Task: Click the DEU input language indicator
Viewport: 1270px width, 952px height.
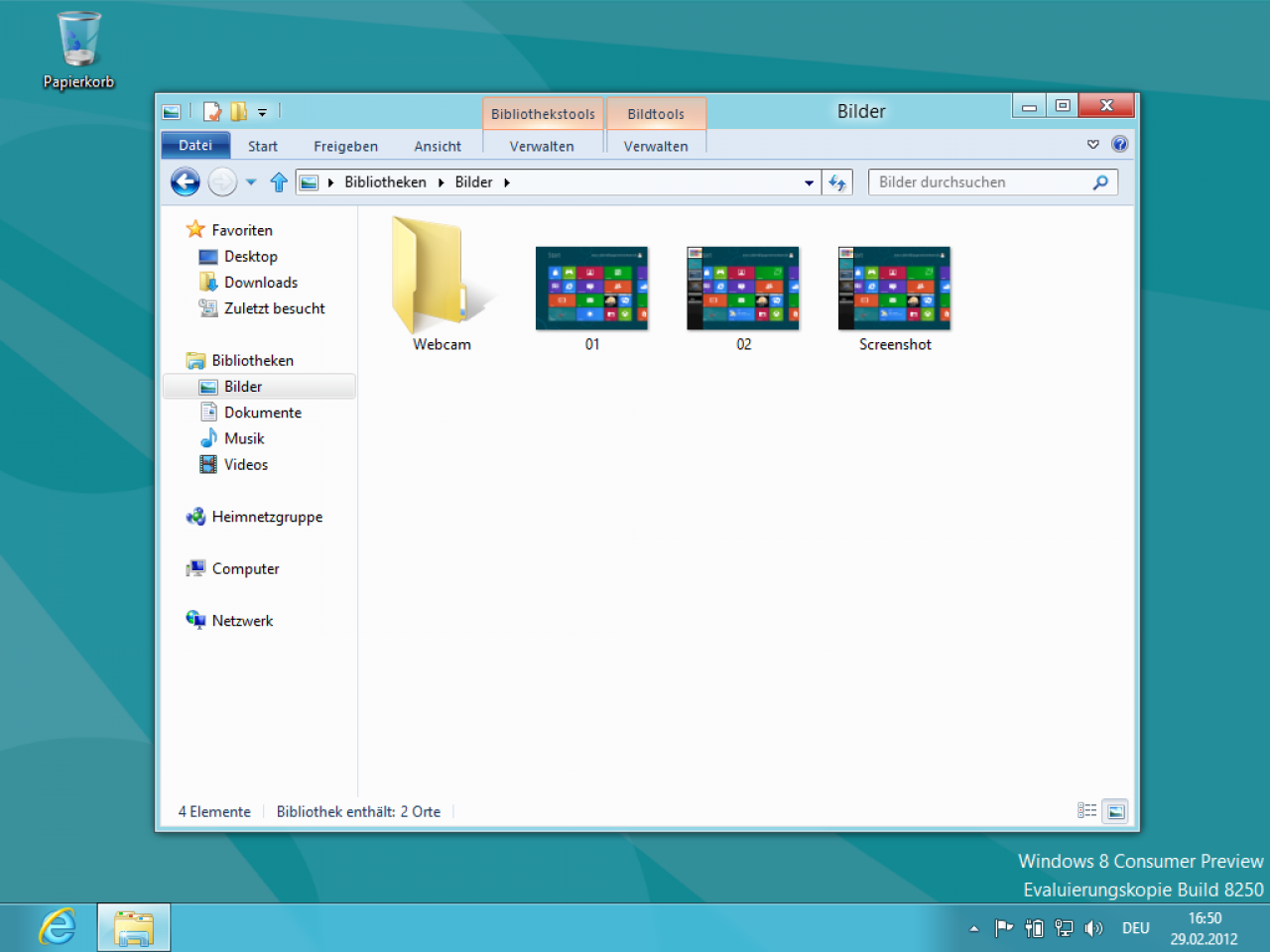Action: coord(1136,928)
